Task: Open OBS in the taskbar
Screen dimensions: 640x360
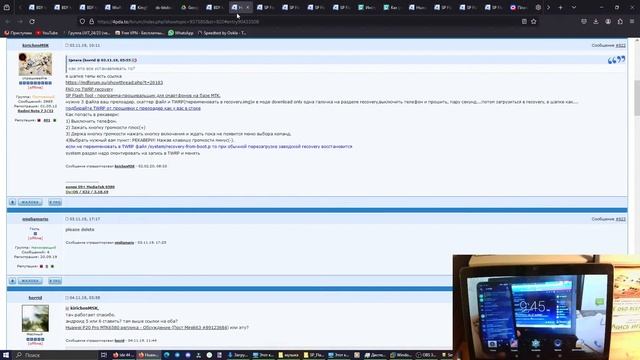Action: 426,355
